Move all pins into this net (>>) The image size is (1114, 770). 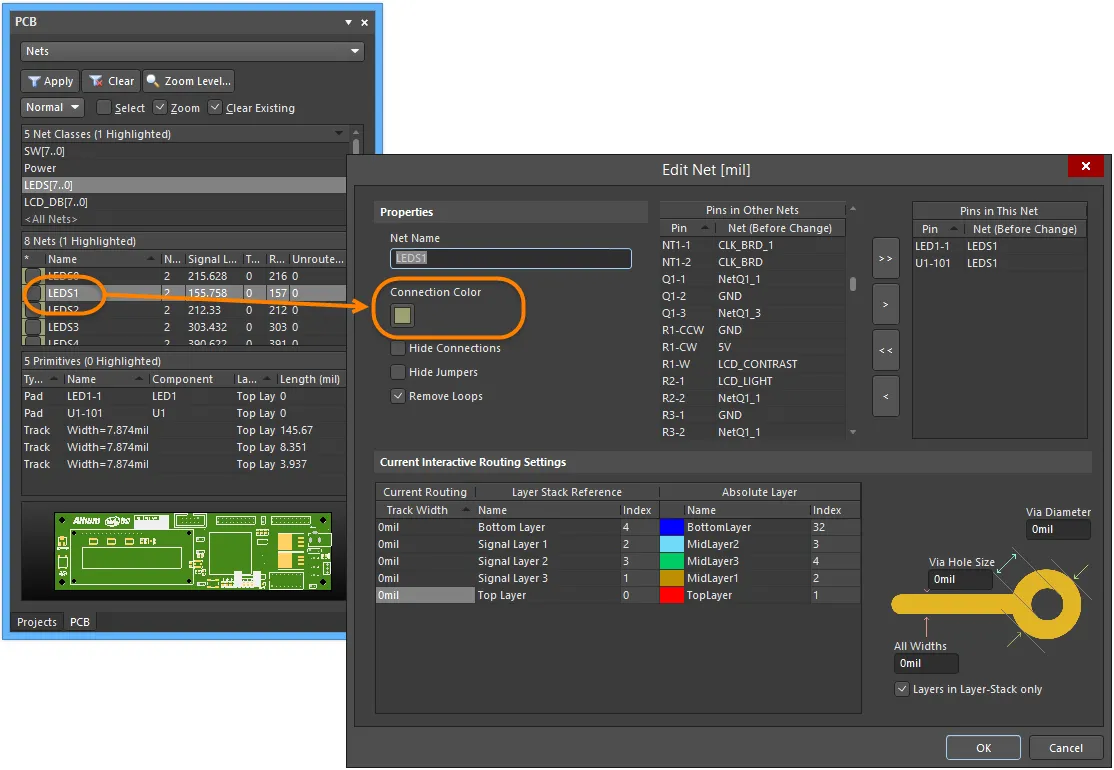click(885, 257)
